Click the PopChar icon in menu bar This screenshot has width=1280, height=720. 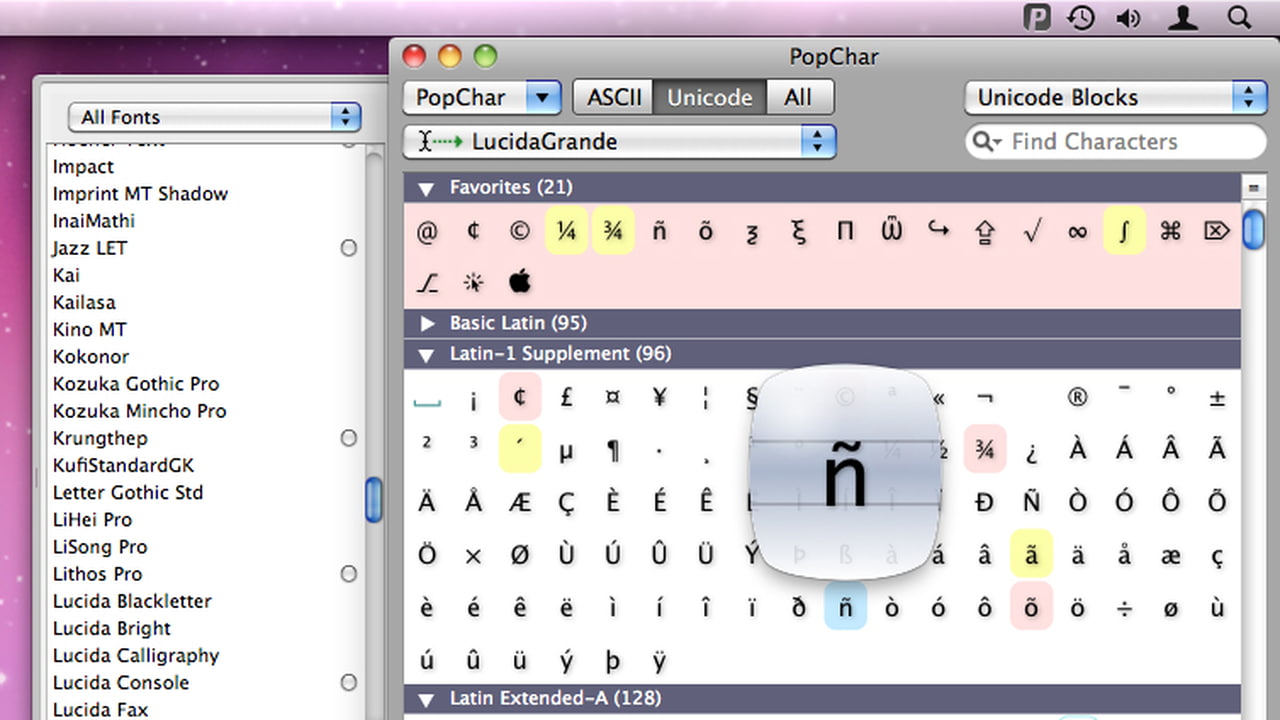point(1037,18)
